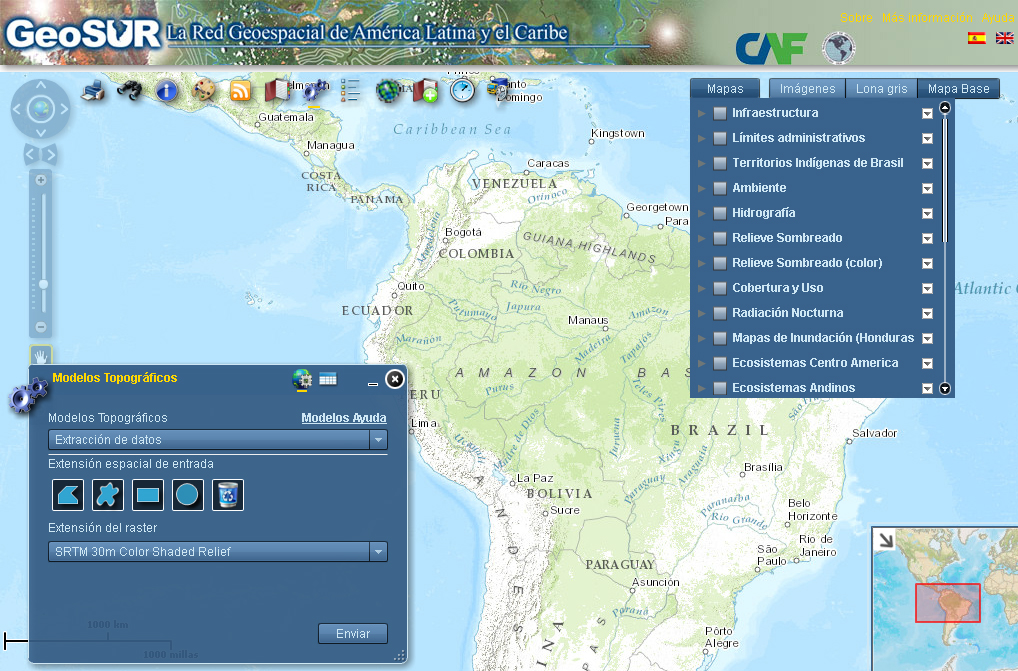The width and height of the screenshot is (1018, 671).
Task: Check the Cobertura y Uso layer
Action: click(720, 288)
